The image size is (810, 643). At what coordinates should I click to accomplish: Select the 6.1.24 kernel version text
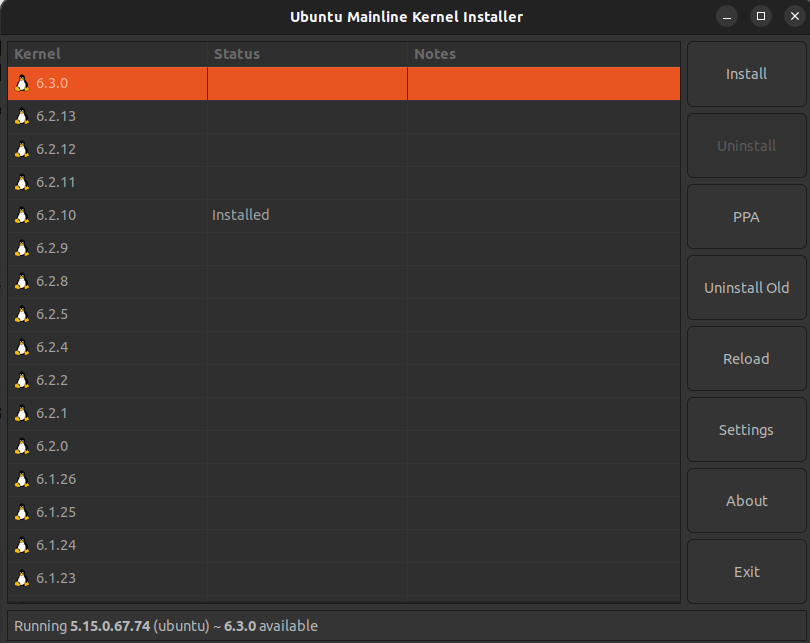point(56,546)
